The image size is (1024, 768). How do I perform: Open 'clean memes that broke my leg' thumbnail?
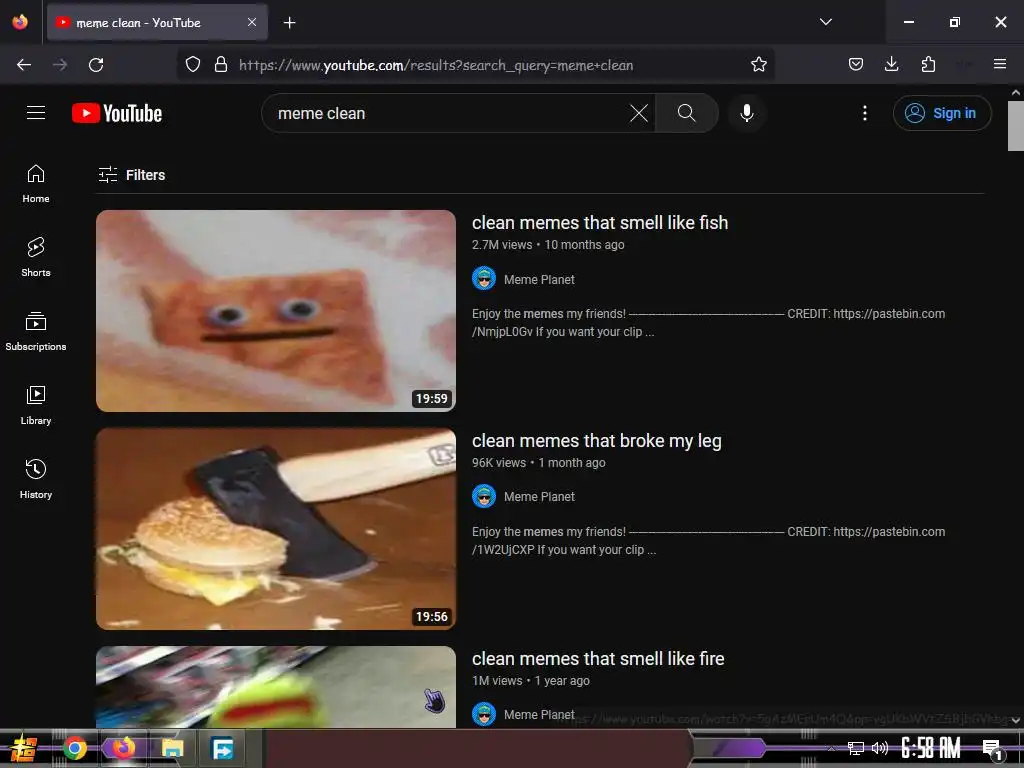276,529
